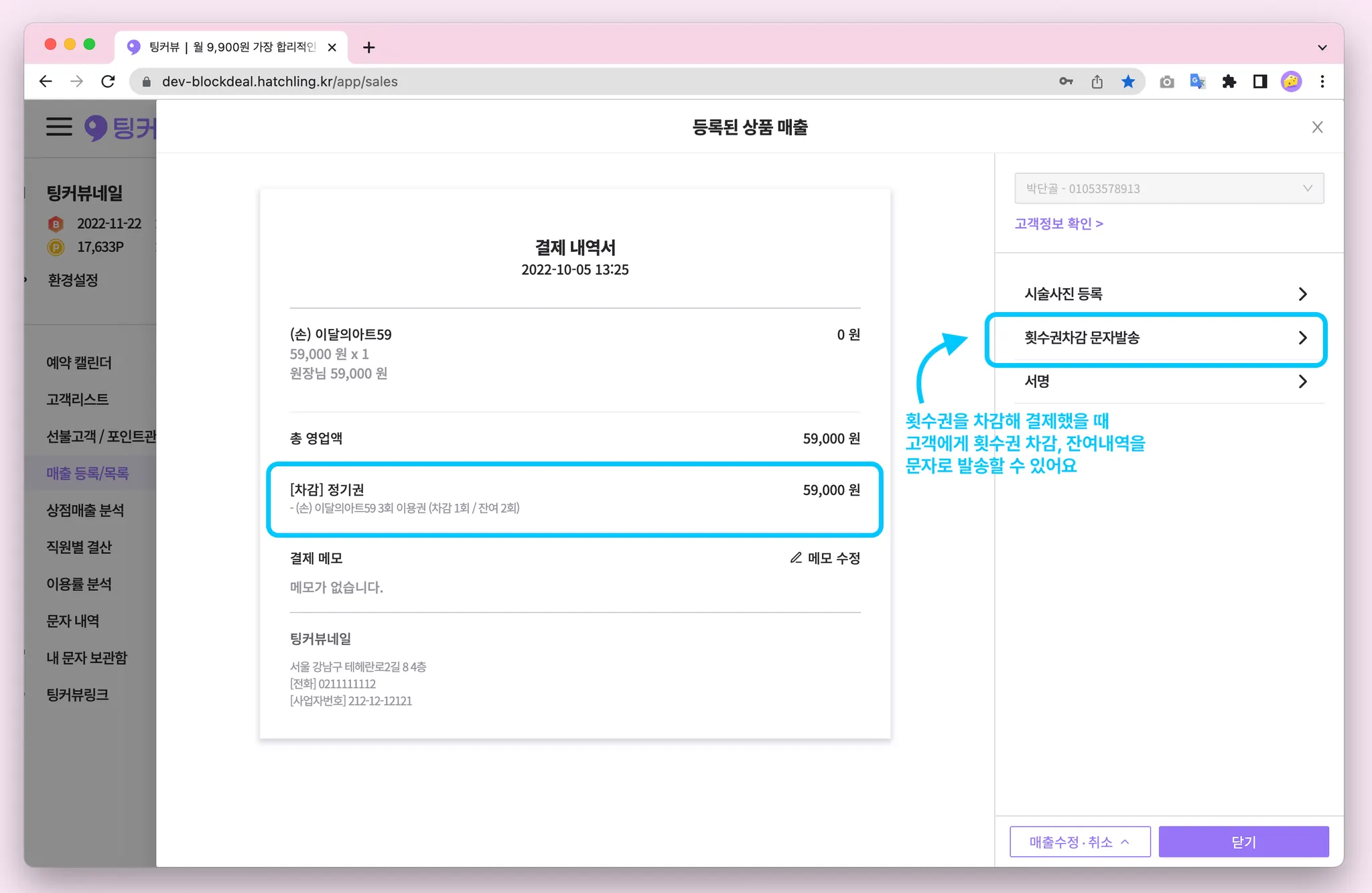Expand the 서명 row
This screenshot has width=1372, height=893.
[1165, 382]
